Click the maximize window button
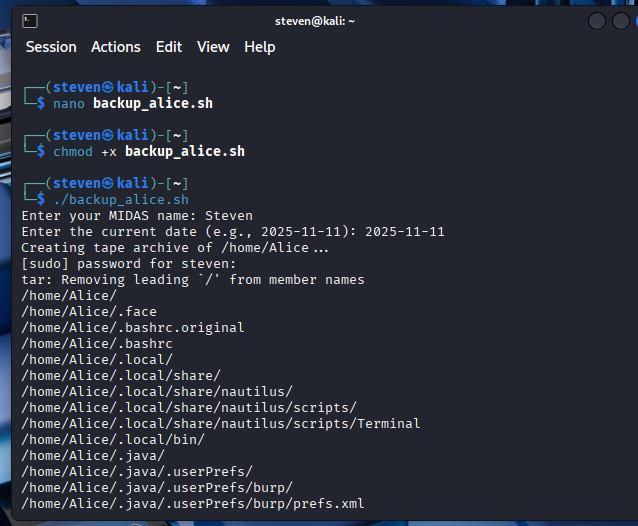This screenshot has height=526, width=638. click(620, 21)
